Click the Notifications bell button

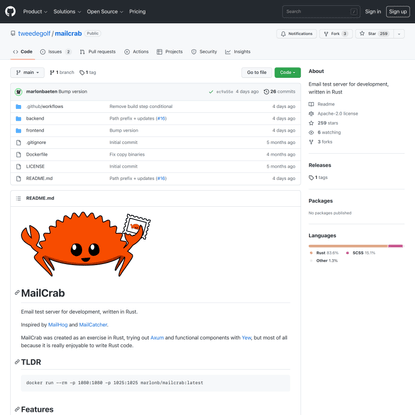(296, 34)
